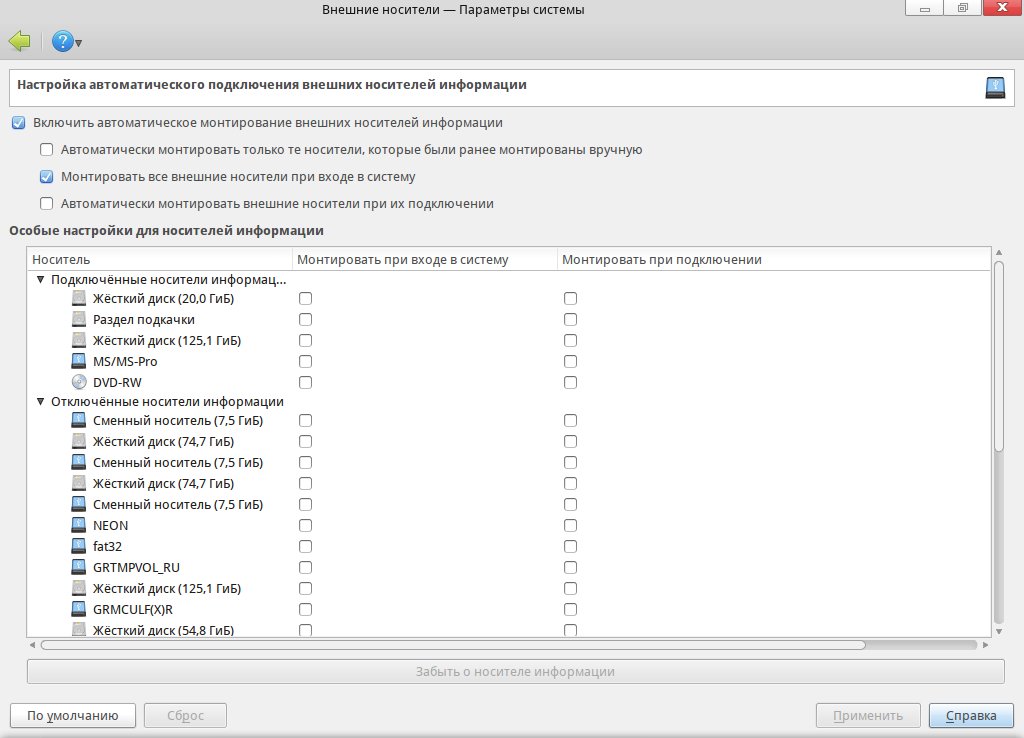Maximize the Внешние носители window

(x=962, y=8)
